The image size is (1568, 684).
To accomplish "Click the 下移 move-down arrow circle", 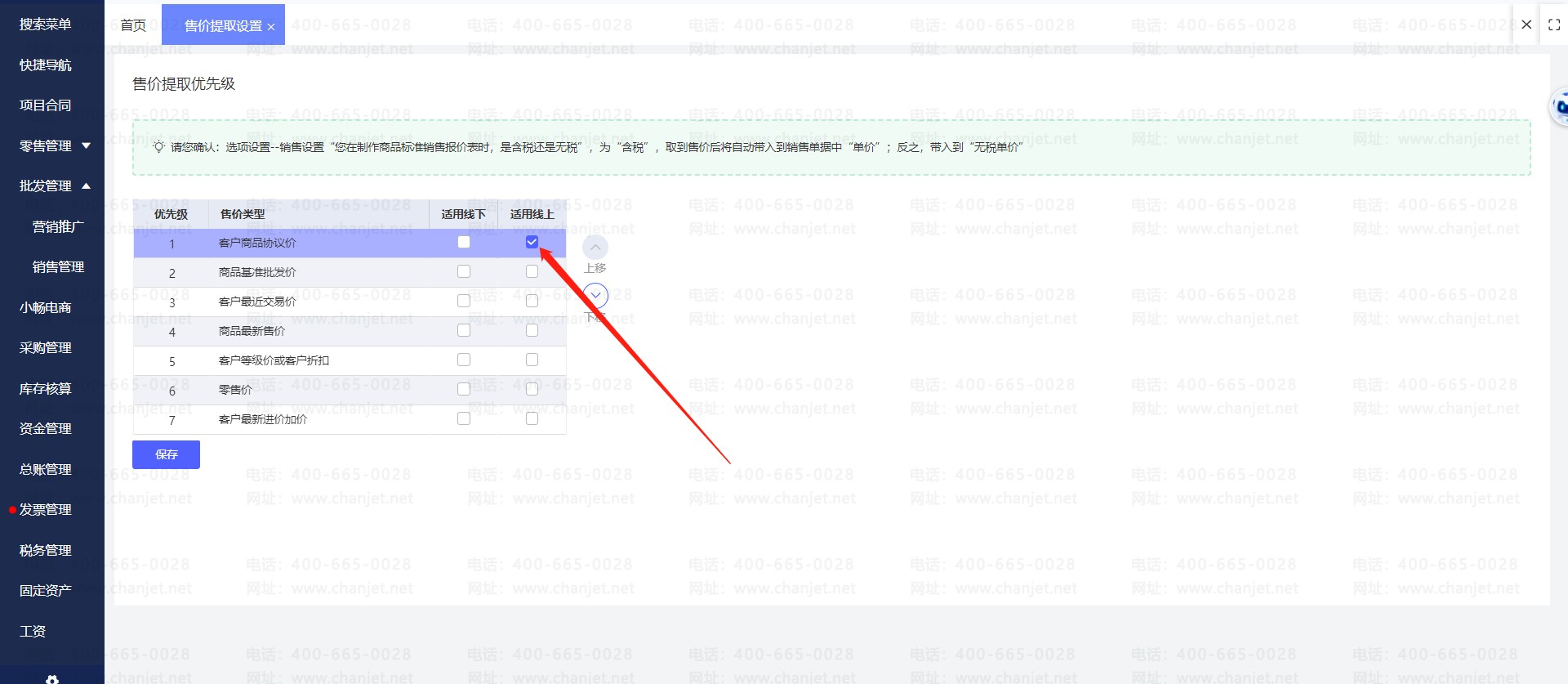I will [595, 295].
